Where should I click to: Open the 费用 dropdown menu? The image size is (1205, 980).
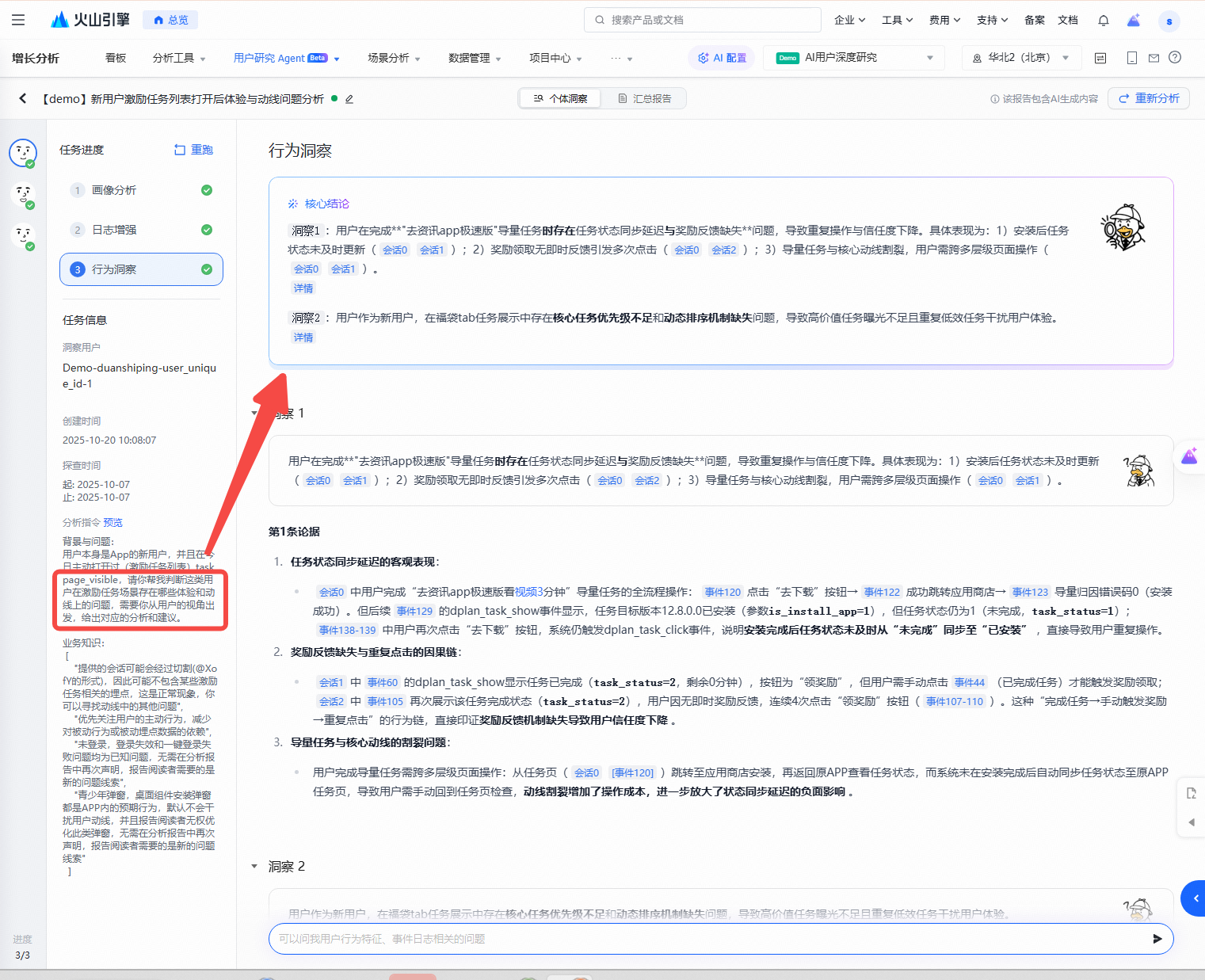[x=944, y=20]
